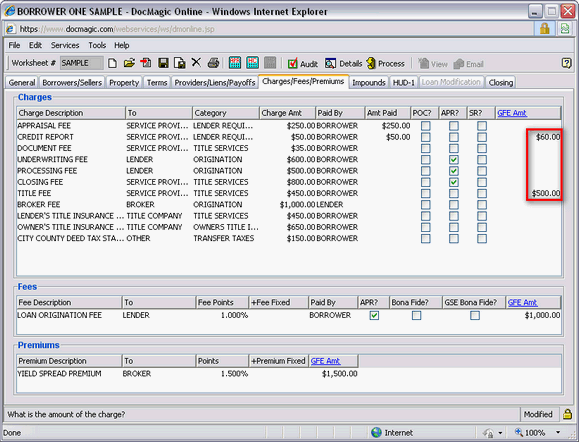Image resolution: width=579 pixels, height=442 pixels.
Task: Click the Internet Explorer logo in the title bar
Action: point(9,11)
